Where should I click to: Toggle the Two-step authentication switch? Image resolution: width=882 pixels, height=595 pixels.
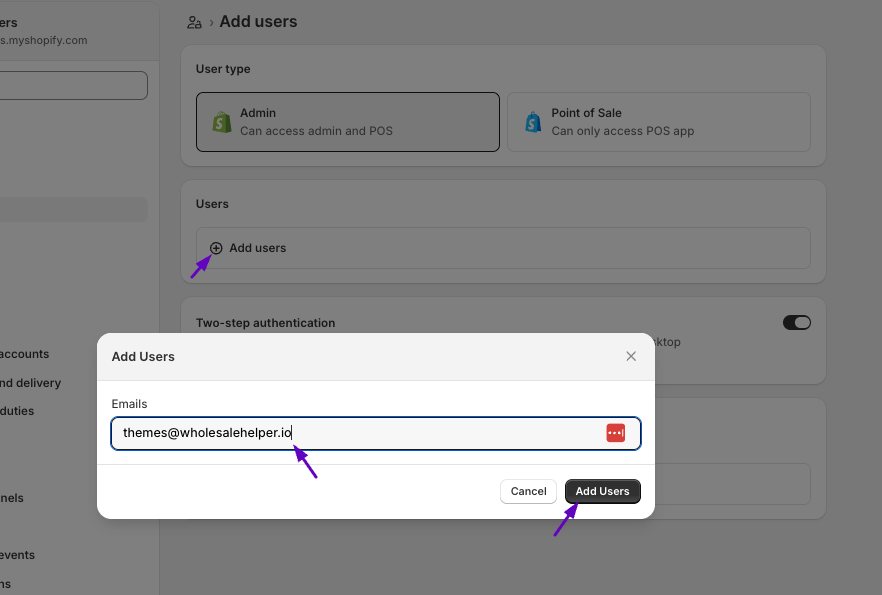pos(796,323)
